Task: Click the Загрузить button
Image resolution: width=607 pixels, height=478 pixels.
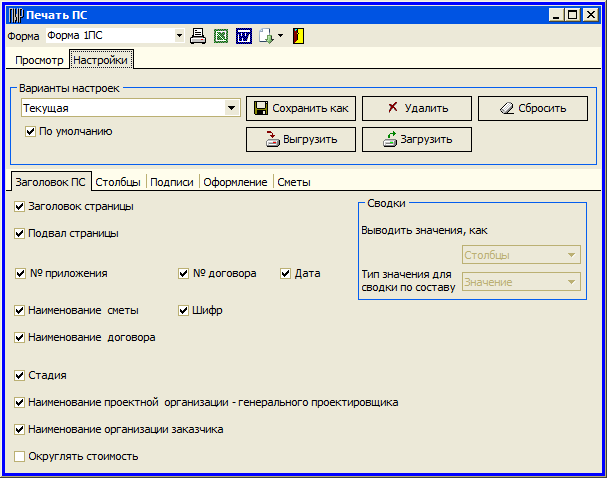Action: pos(416,140)
